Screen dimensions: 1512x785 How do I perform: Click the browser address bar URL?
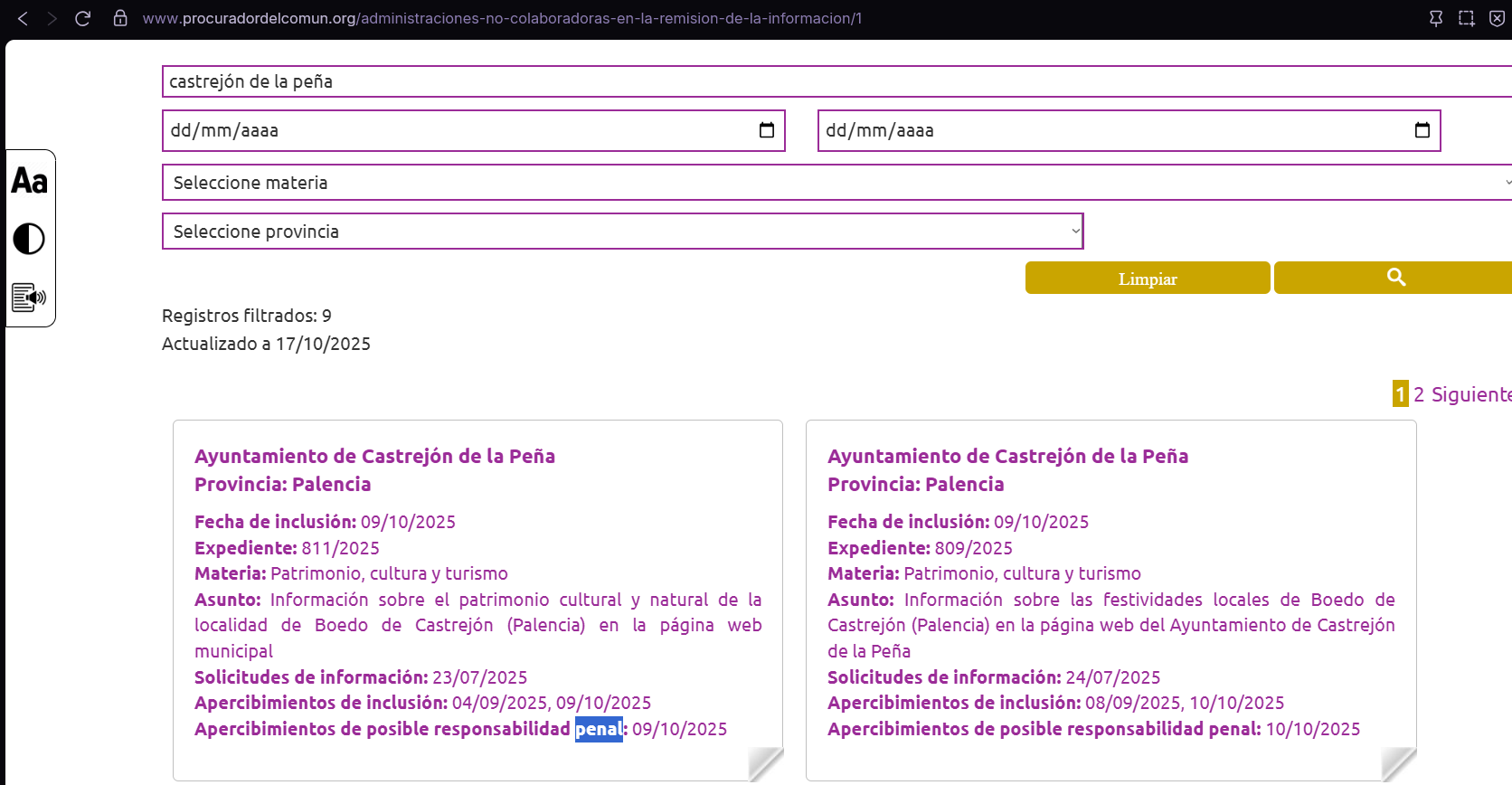tap(502, 18)
